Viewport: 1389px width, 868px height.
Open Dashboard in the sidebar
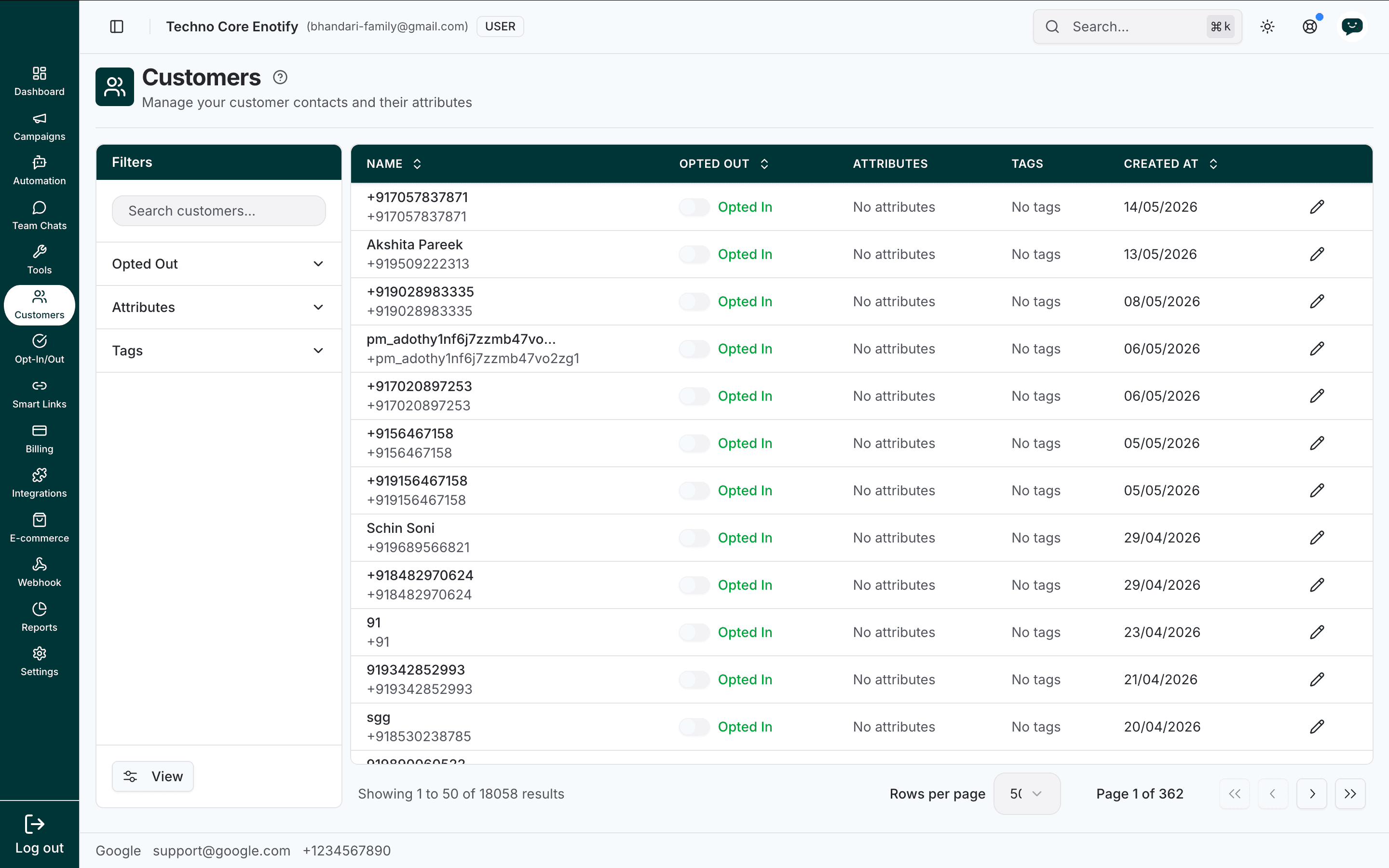(40, 81)
